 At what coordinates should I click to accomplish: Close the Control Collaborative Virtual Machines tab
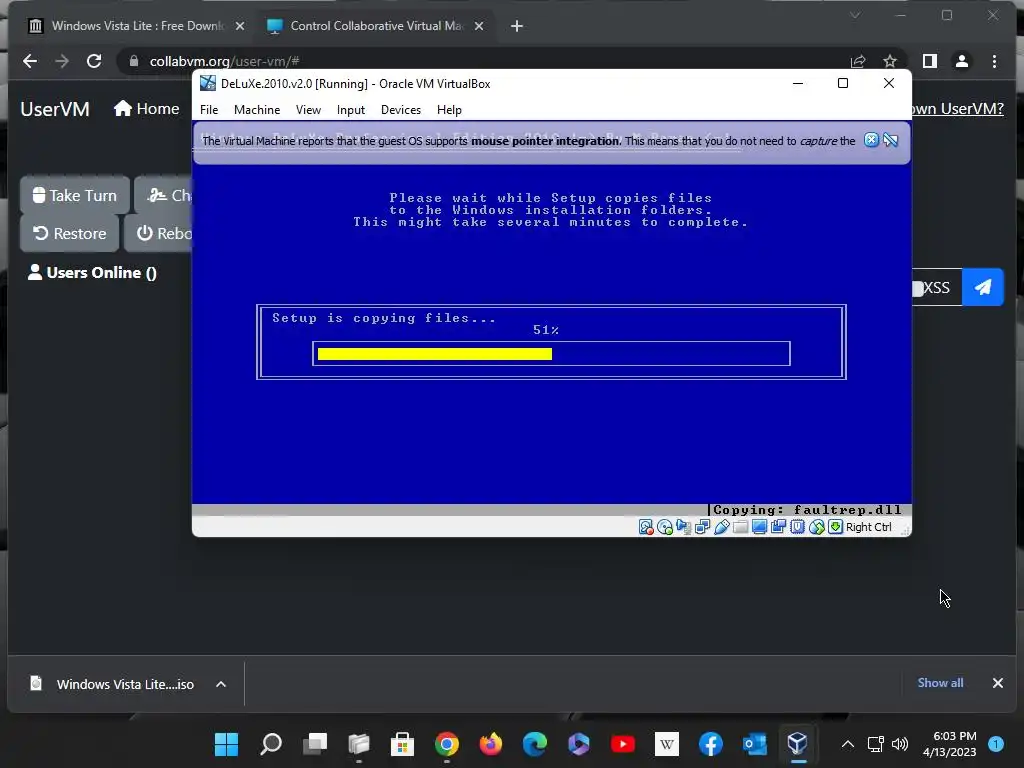pos(479,25)
